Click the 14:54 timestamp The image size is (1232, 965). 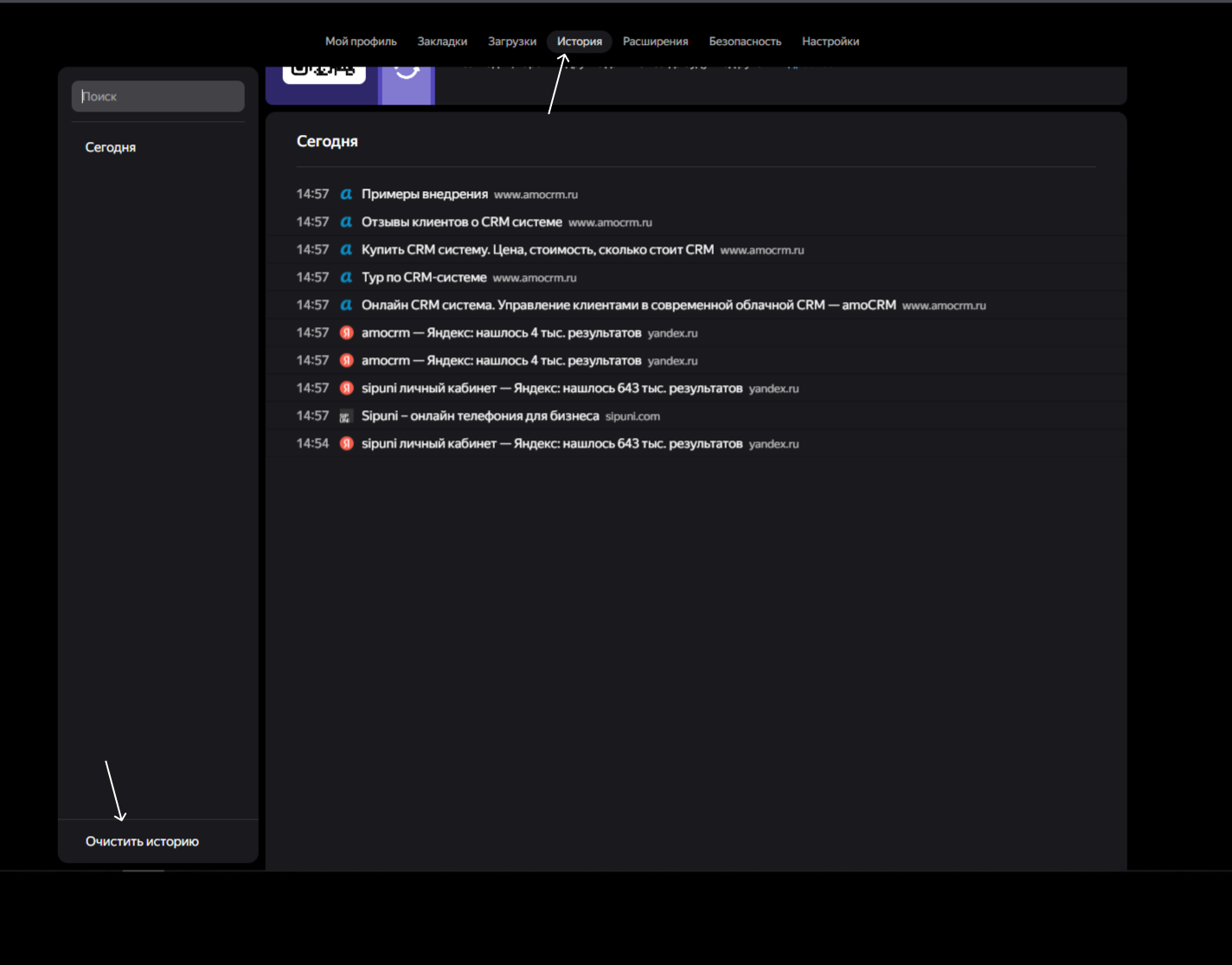[312, 443]
